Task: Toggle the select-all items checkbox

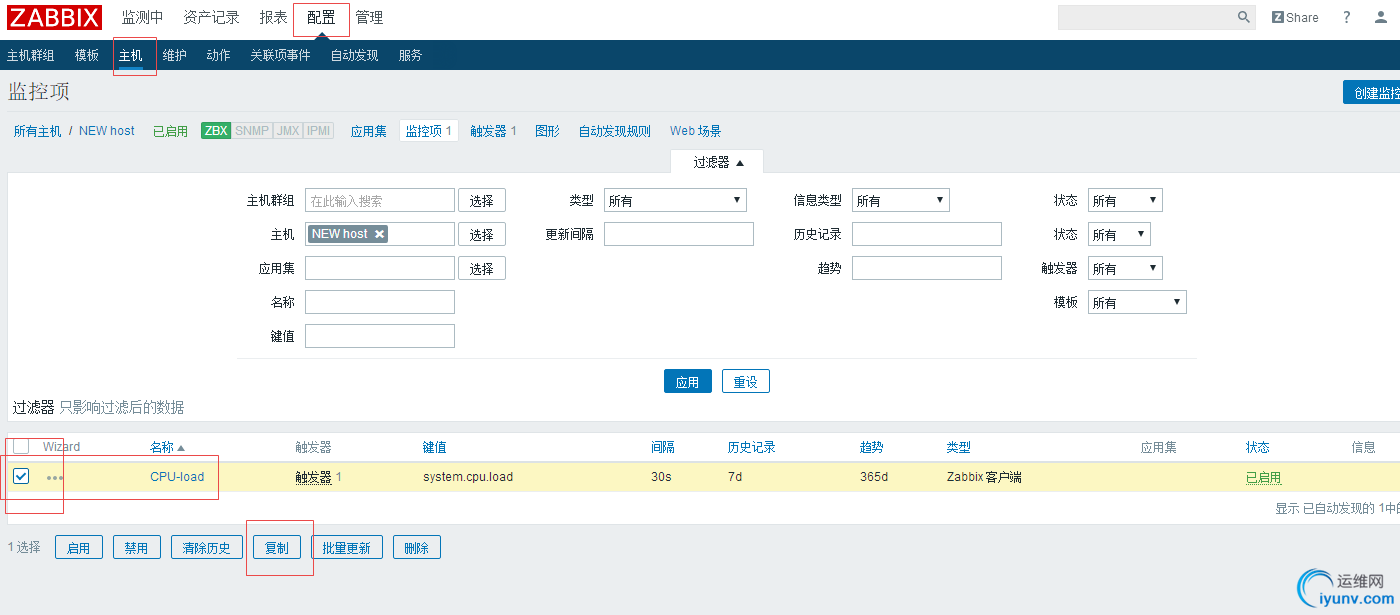Action: (x=21, y=447)
